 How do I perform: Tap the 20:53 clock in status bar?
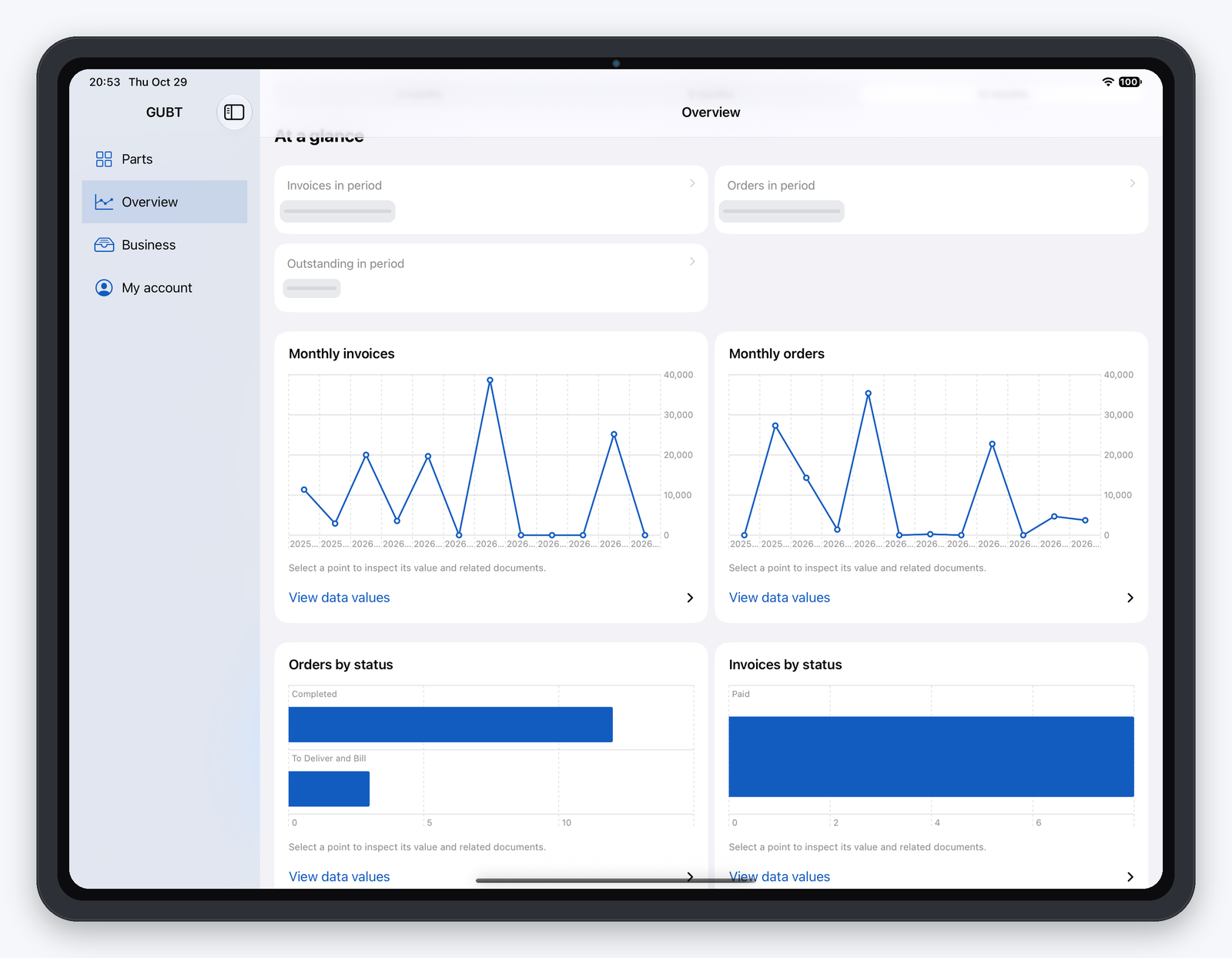coord(105,82)
